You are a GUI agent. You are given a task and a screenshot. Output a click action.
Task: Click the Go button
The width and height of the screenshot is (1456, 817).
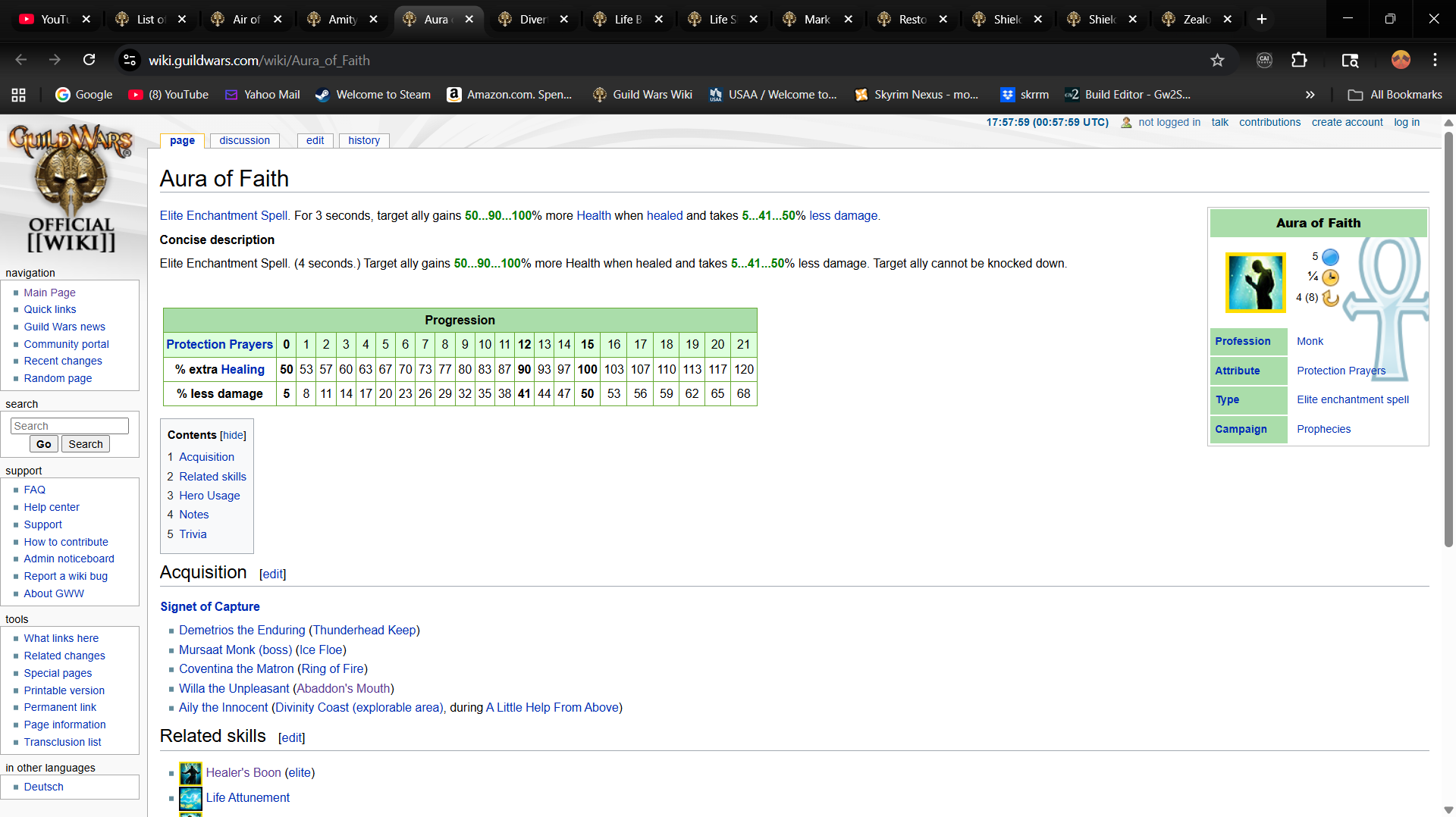click(44, 444)
